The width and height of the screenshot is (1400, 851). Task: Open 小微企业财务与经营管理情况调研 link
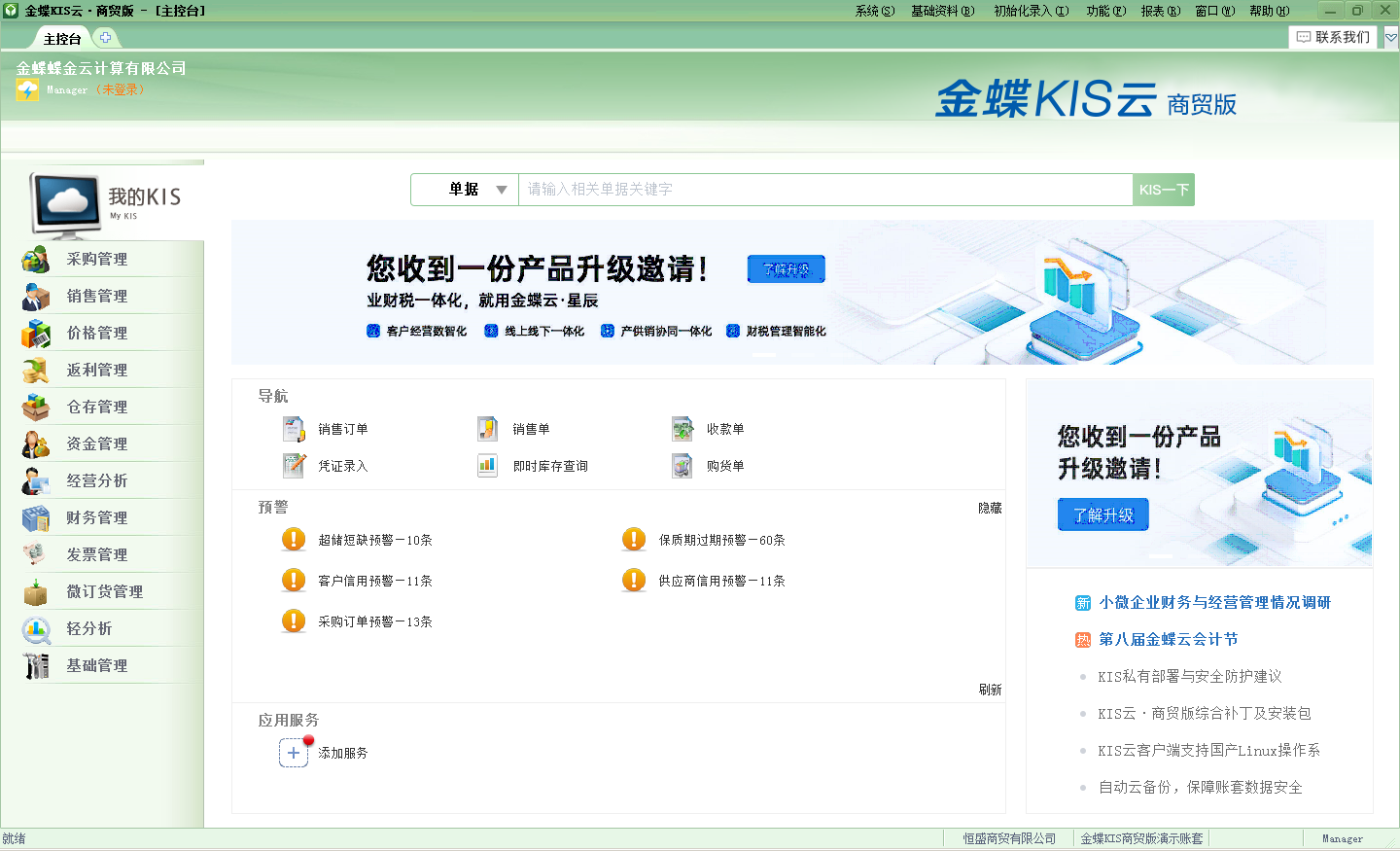click(1214, 602)
